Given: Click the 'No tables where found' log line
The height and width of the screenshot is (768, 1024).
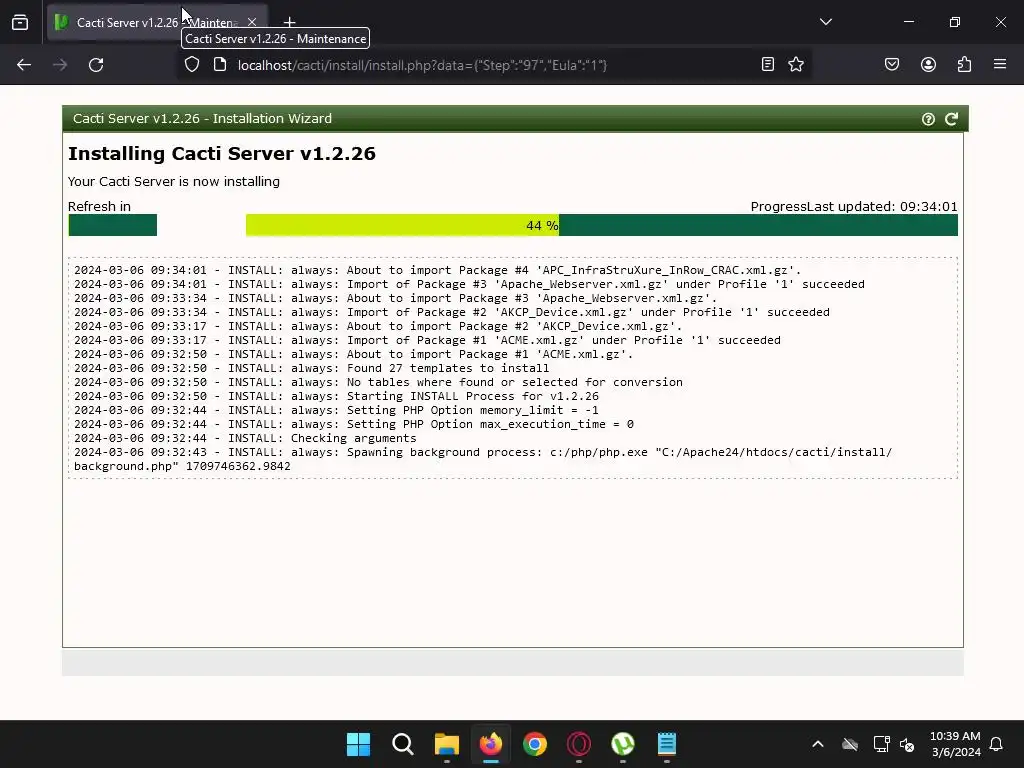Looking at the screenshot, I should pos(378,382).
